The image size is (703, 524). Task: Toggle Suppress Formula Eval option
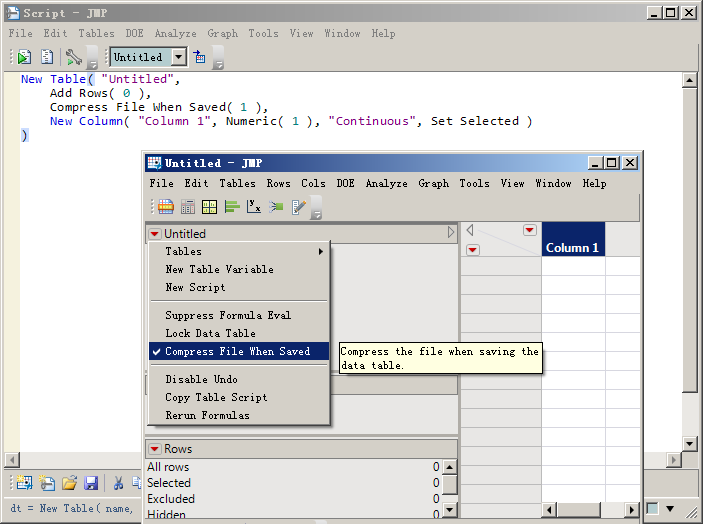[x=239, y=315]
